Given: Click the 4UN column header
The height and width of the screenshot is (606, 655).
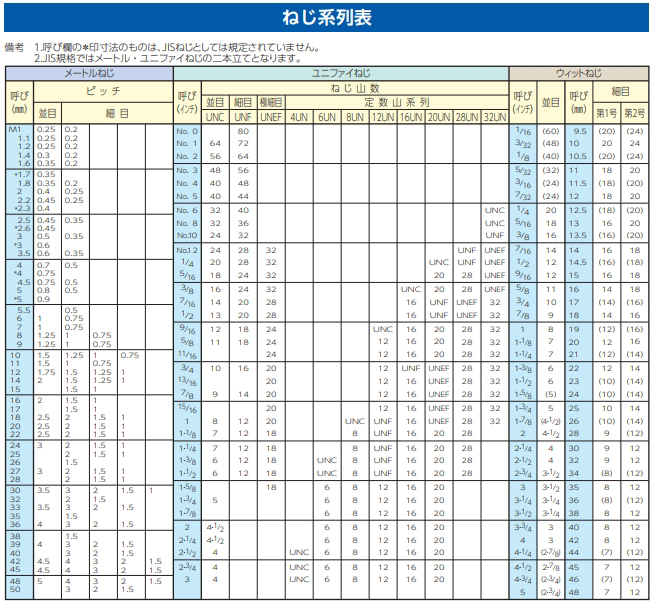Looking at the screenshot, I should (298, 116).
